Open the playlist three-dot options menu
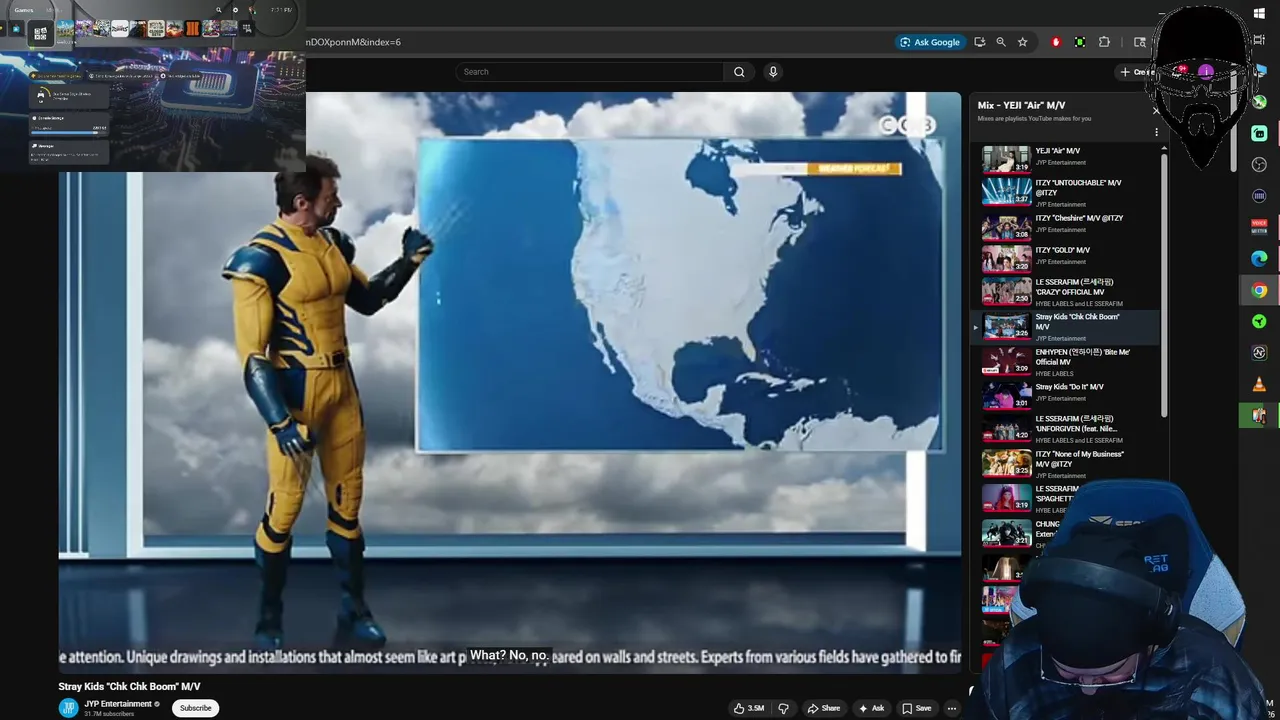Screen dimensions: 1280x720 pyautogui.click(x=1156, y=133)
